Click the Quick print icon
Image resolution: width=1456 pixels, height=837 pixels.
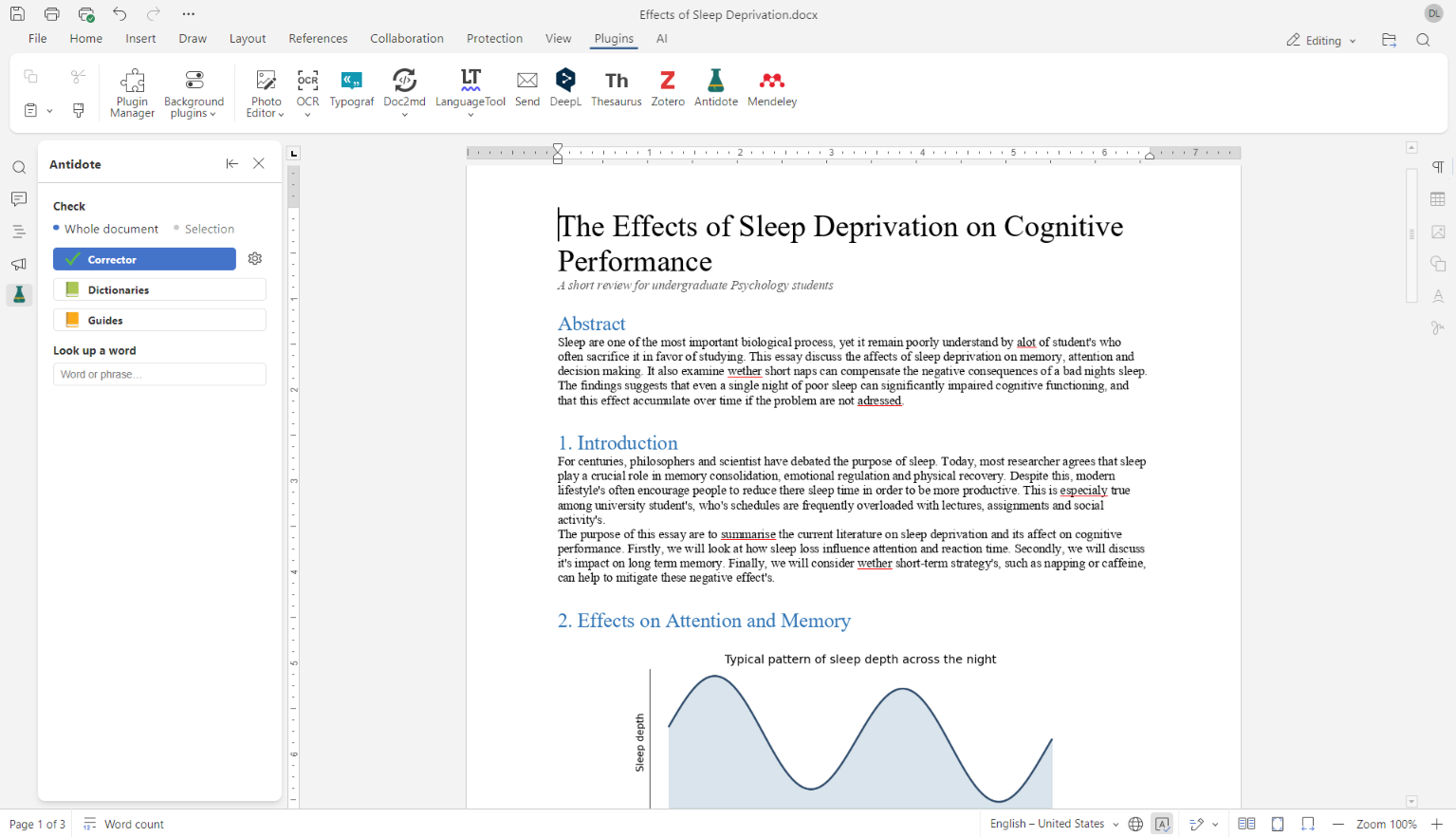click(x=86, y=14)
